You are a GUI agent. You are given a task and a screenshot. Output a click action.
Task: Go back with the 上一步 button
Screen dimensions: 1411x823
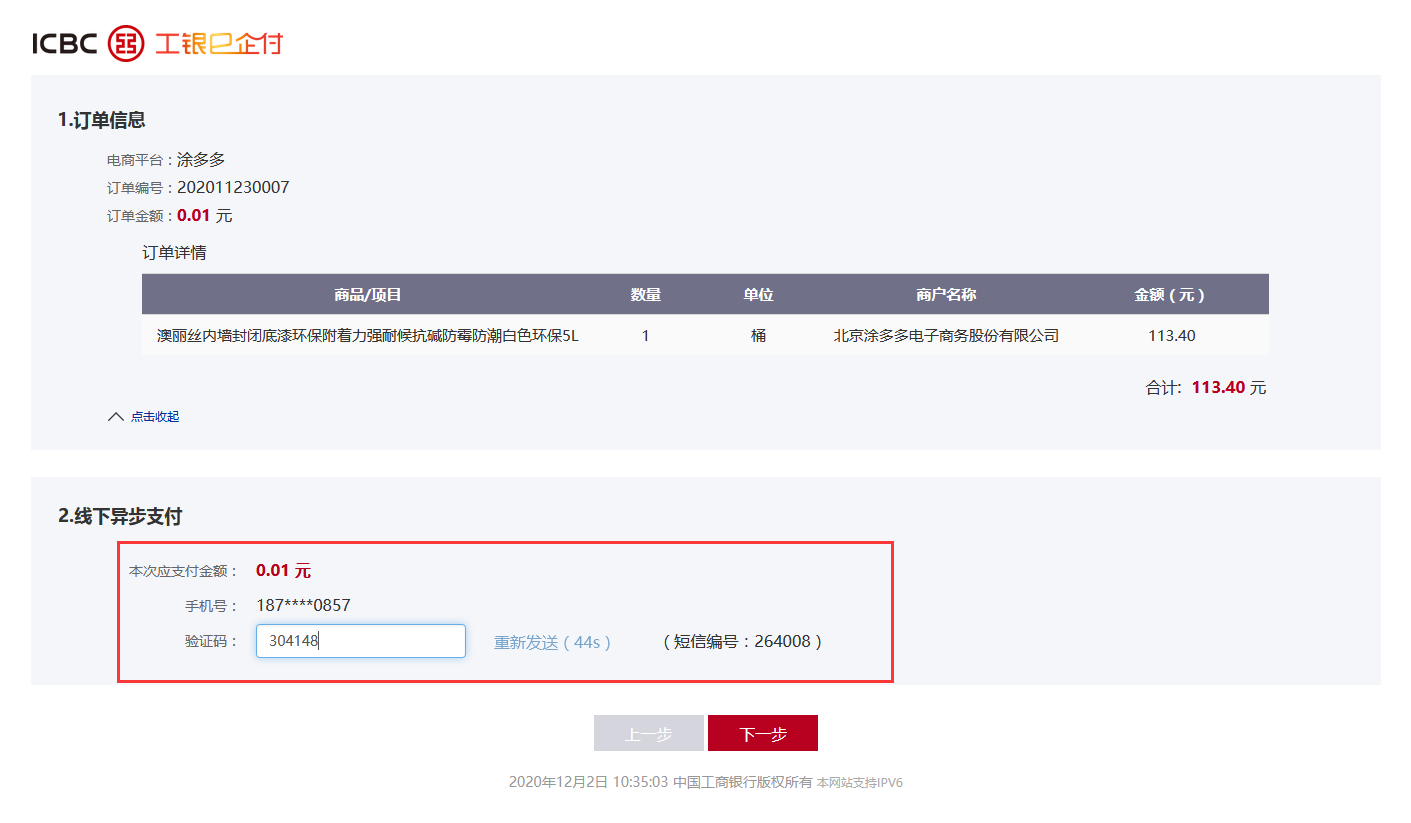(649, 733)
